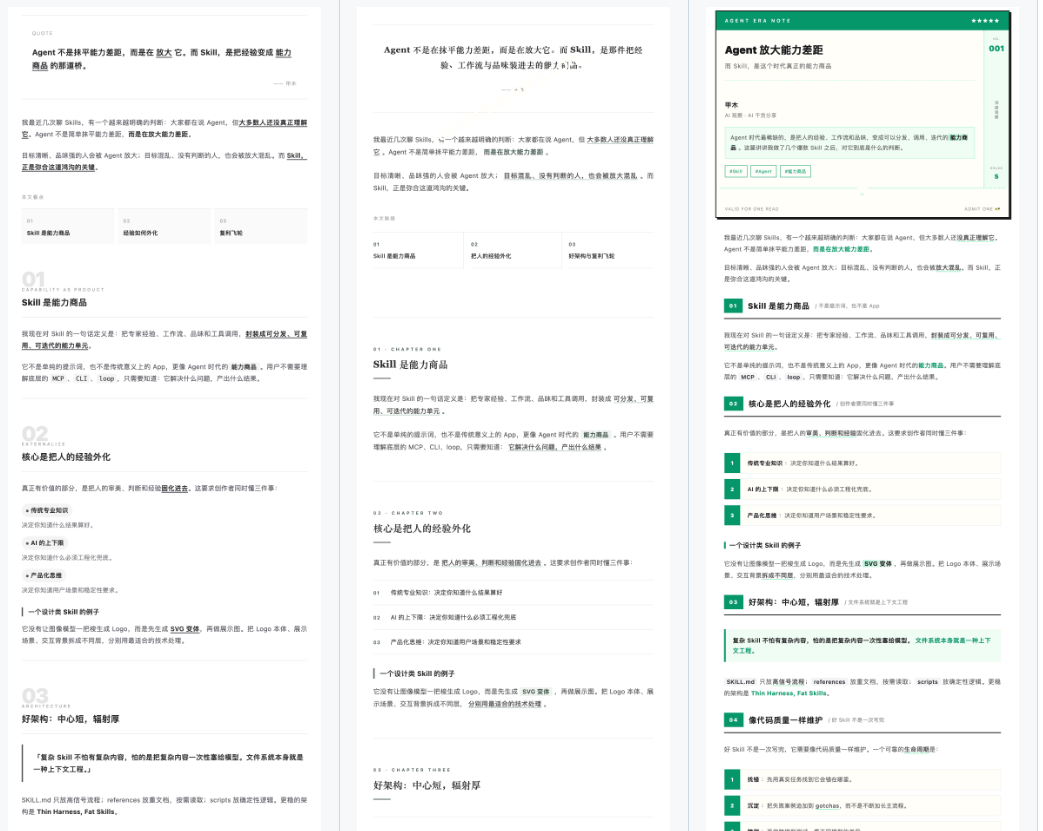
Task: Click the Agent 放大能力差距 card title
Action: click(x=774, y=51)
